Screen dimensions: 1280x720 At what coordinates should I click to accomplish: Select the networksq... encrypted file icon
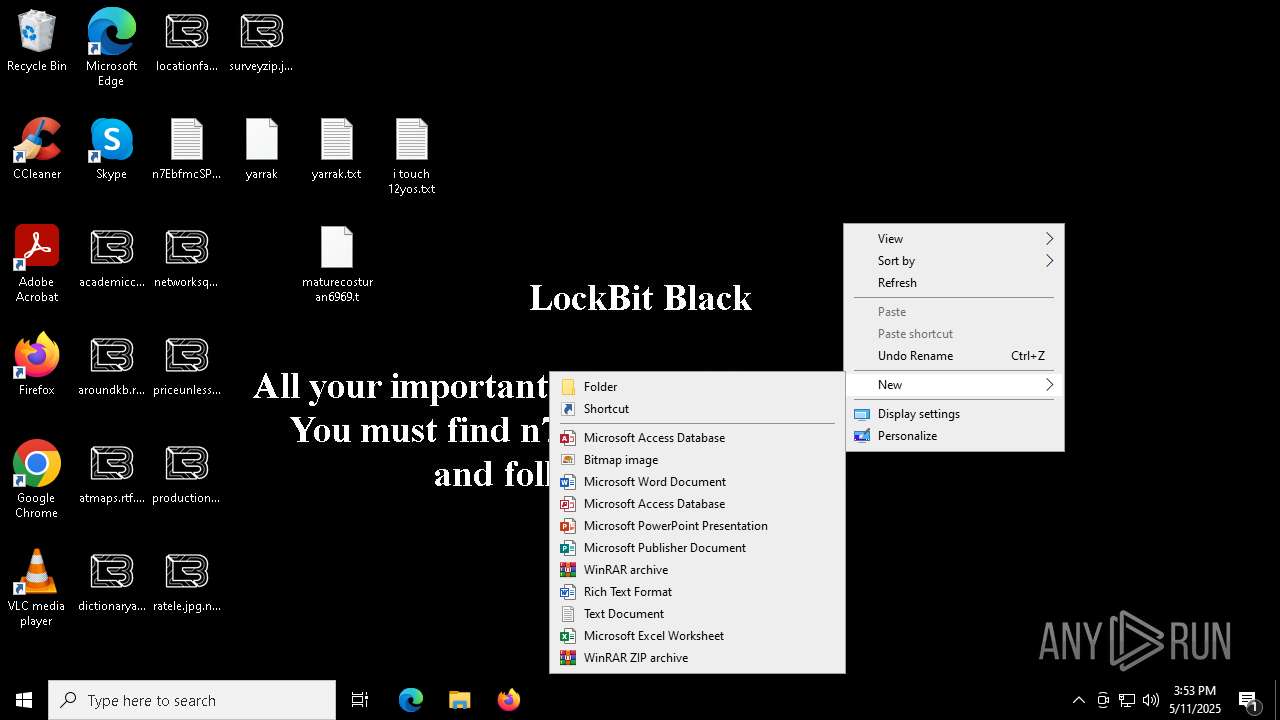(186, 257)
